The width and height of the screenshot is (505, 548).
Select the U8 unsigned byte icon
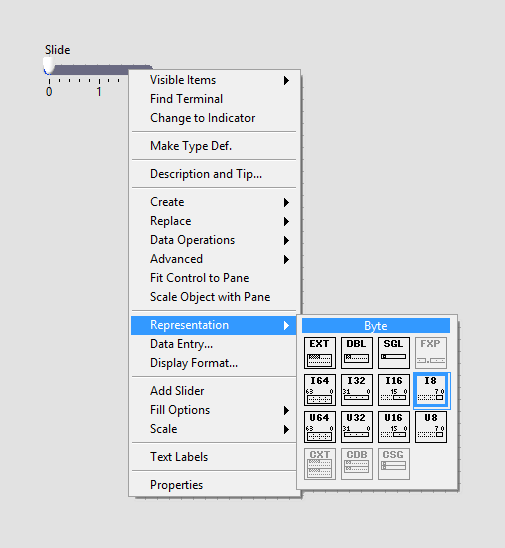[x=431, y=427]
